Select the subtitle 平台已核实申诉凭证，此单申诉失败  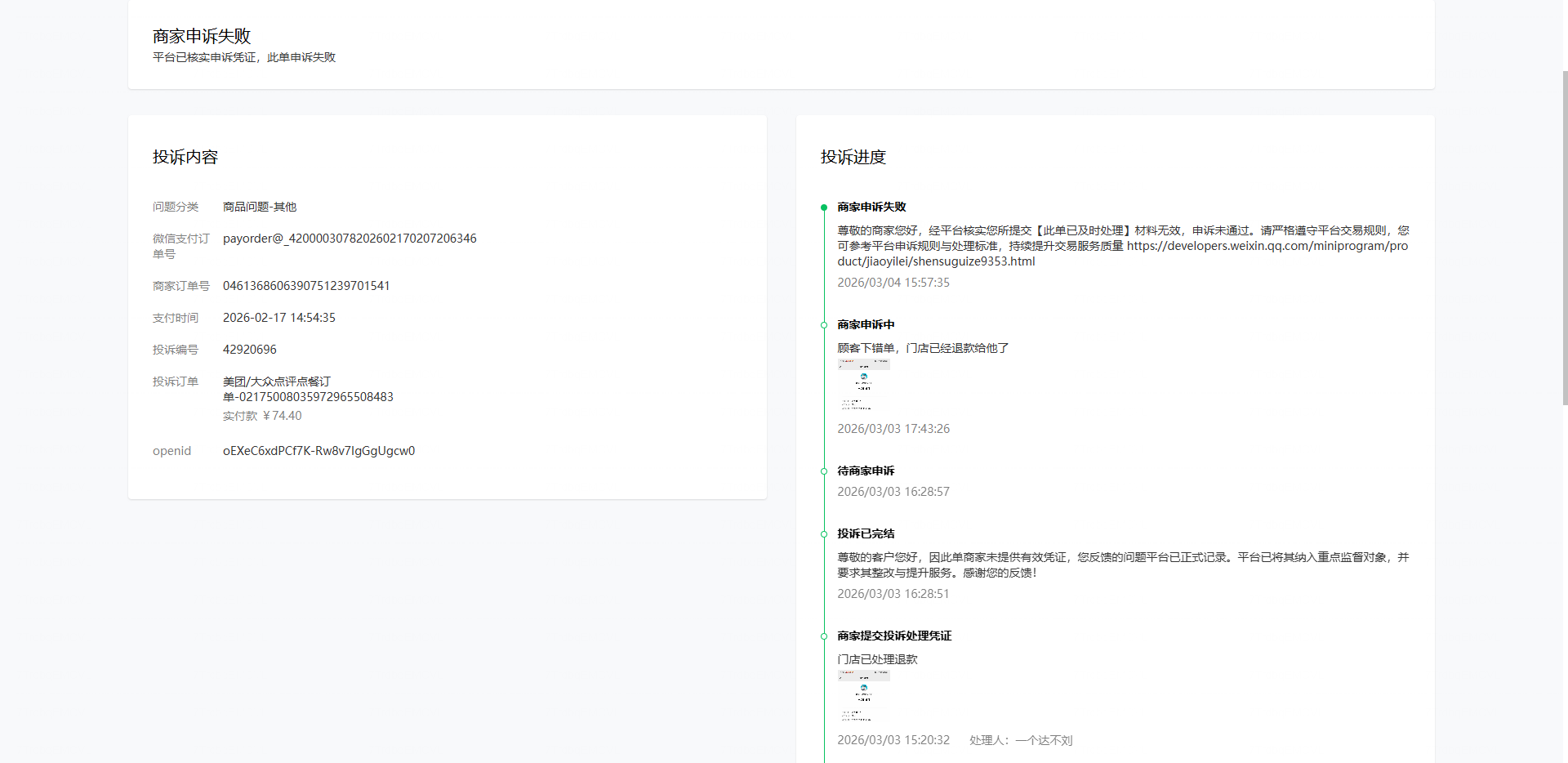pos(244,57)
